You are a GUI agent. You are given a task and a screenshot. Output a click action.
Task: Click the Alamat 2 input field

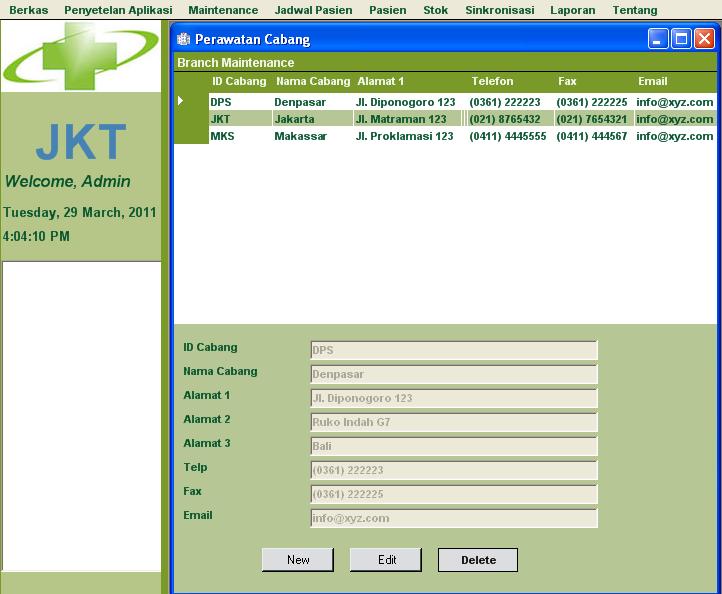click(454, 422)
